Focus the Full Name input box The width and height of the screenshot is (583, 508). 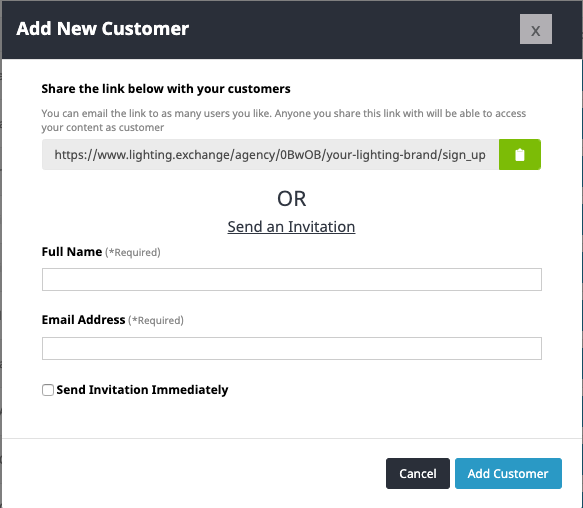[x=292, y=279]
